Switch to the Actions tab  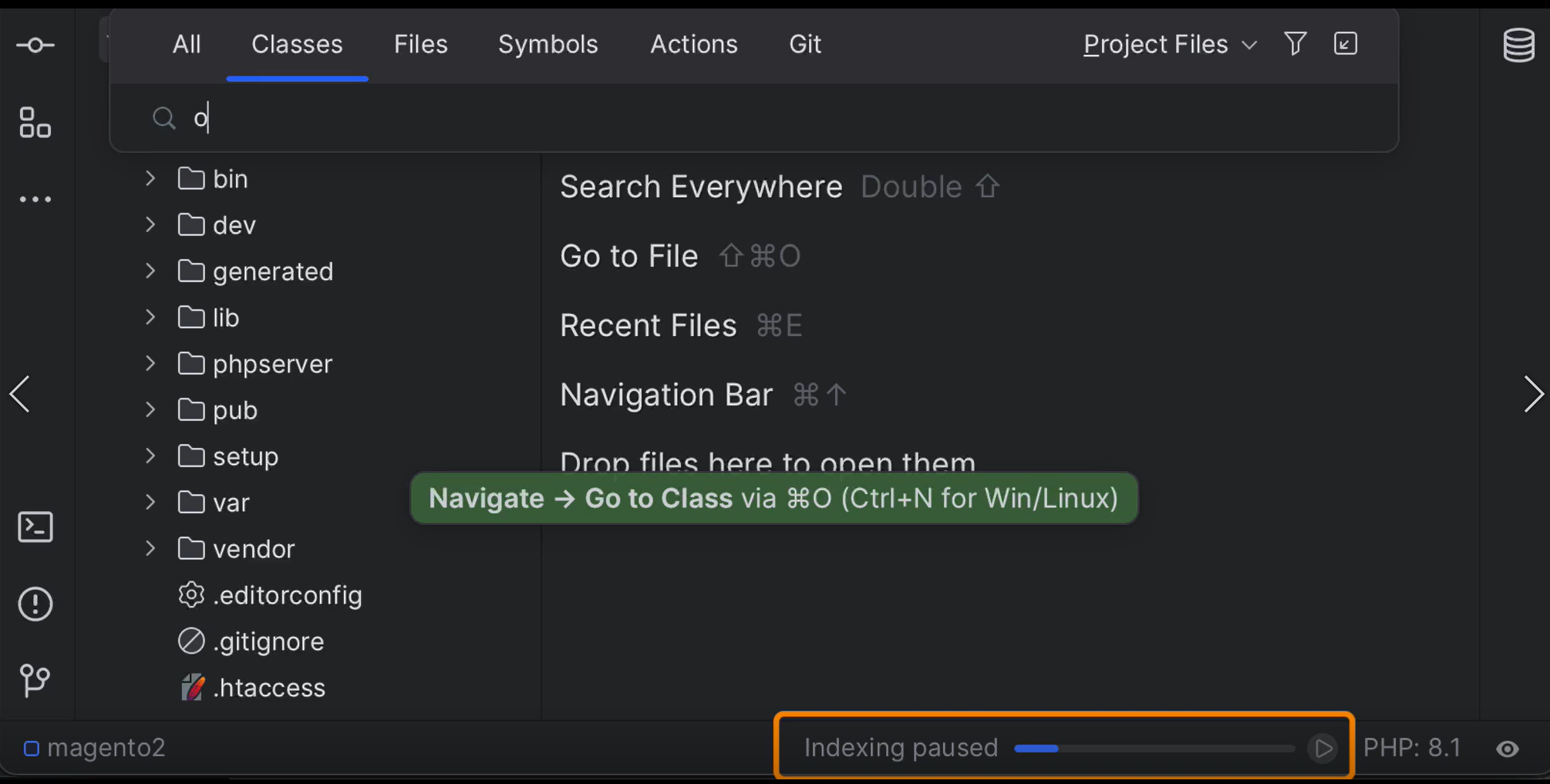693,45
